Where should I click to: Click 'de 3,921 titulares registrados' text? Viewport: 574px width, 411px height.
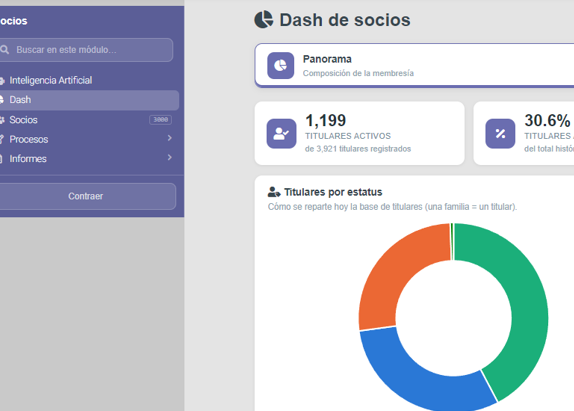358,149
